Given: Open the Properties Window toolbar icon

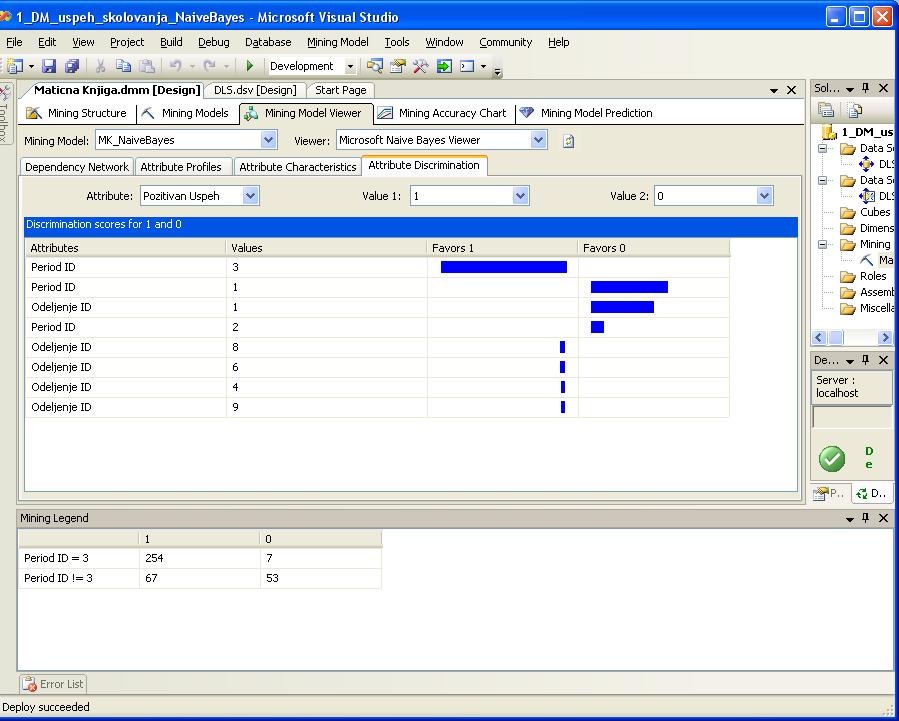Looking at the screenshot, I should click(x=397, y=66).
